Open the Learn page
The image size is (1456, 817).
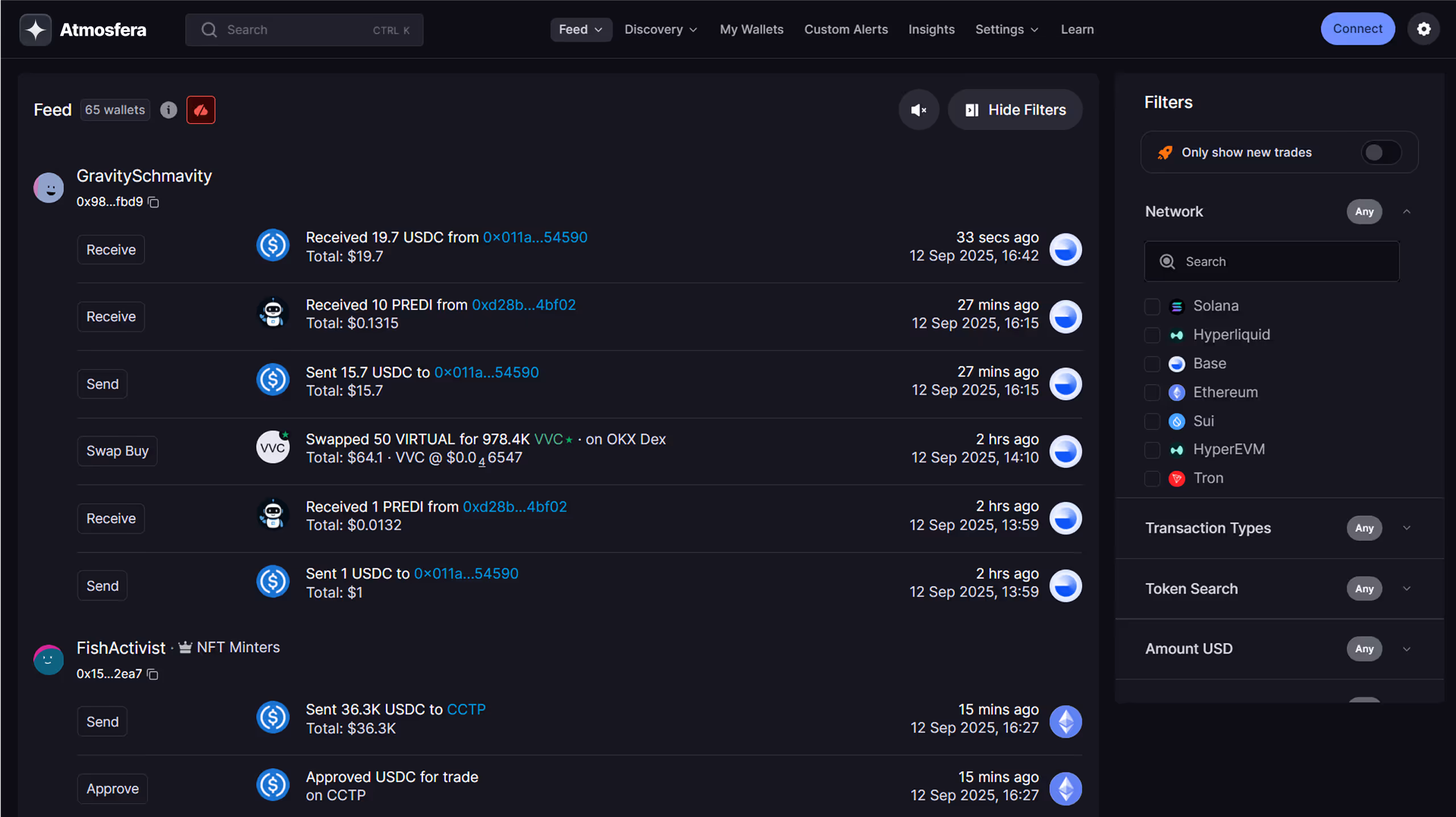(x=1077, y=30)
